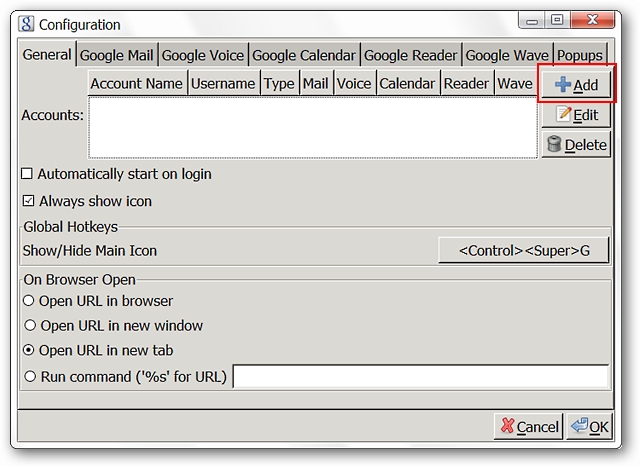640x467 pixels.
Task: Click the Delete account button
Action: pyautogui.click(x=576, y=145)
